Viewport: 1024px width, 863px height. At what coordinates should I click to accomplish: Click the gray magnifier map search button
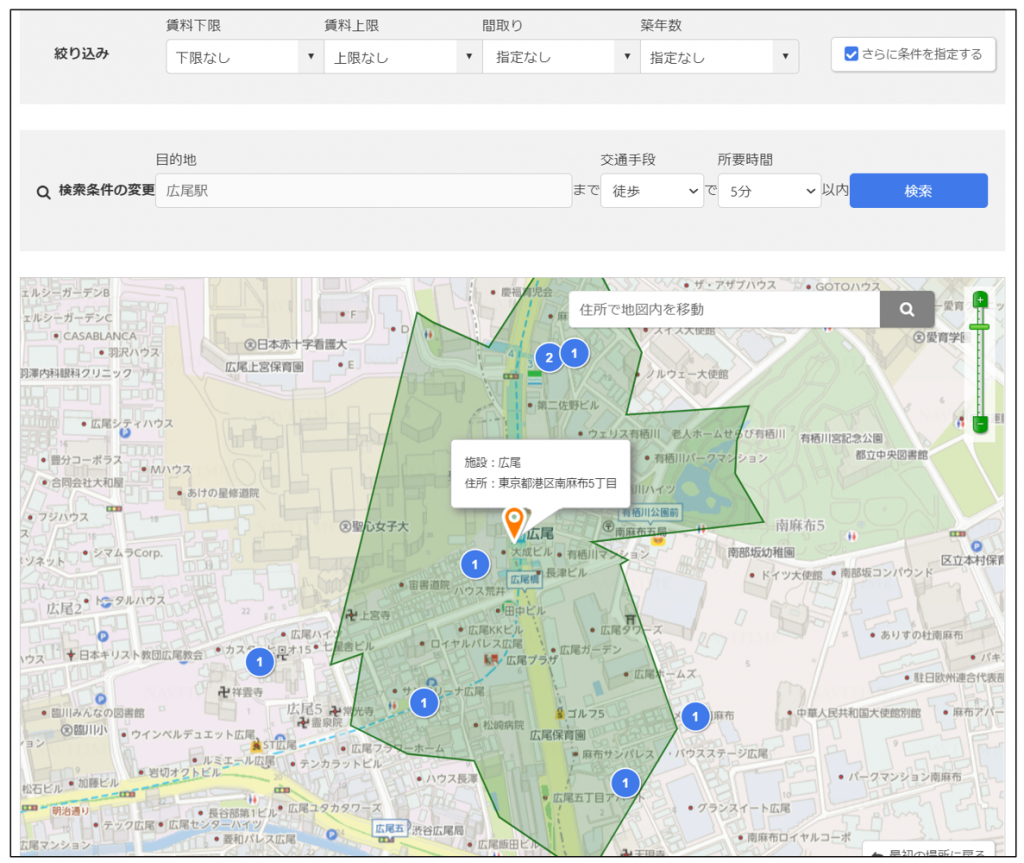pyautogui.click(x=906, y=310)
